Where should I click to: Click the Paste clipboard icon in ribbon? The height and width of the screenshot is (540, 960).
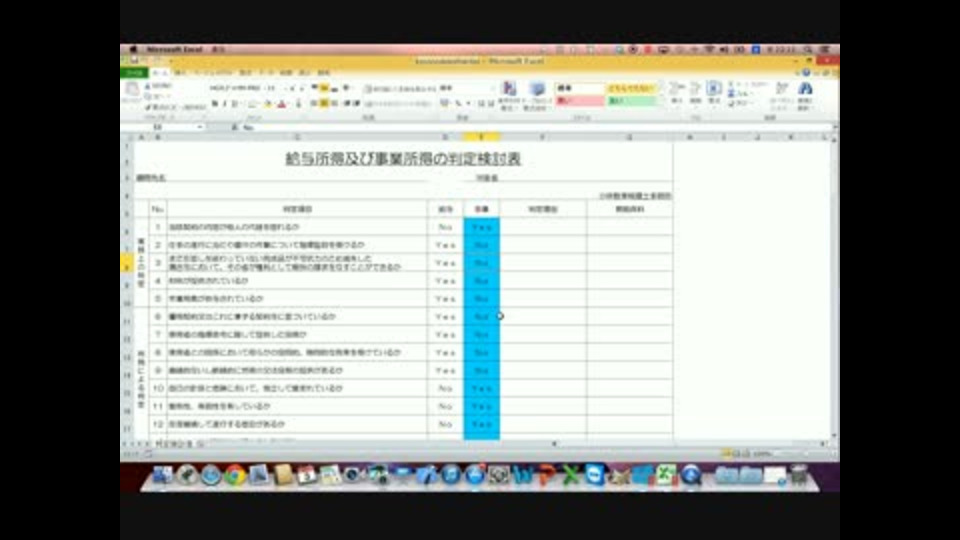[x=132, y=90]
